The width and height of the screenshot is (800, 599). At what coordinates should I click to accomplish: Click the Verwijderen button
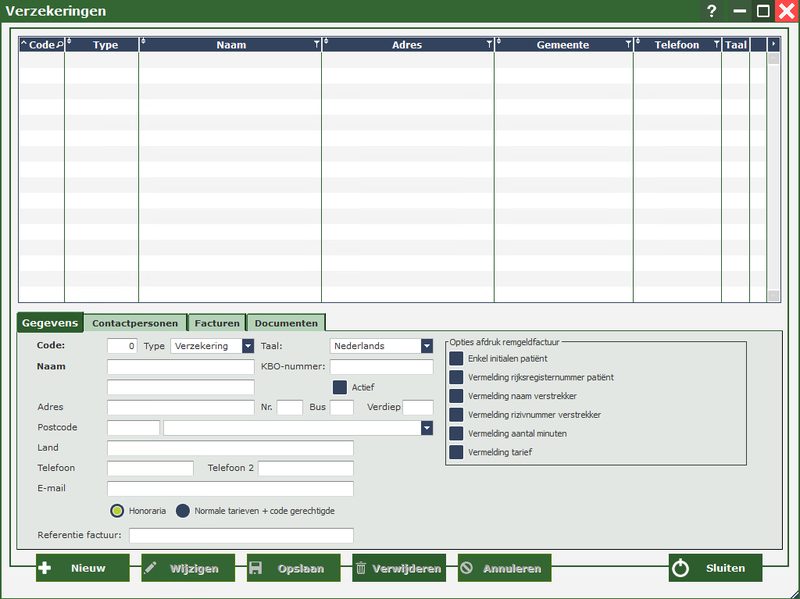tap(399, 568)
